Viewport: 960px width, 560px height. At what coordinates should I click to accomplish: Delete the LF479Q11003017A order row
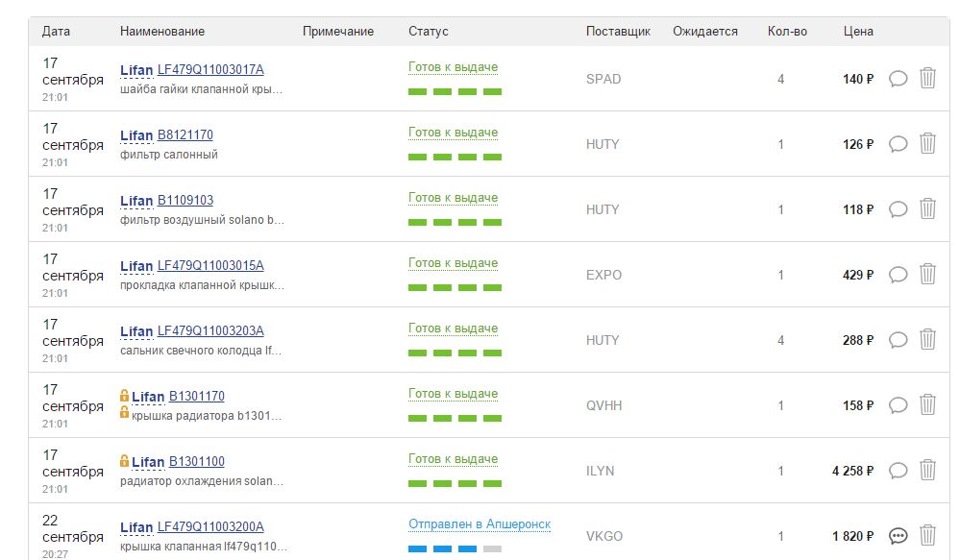click(928, 78)
